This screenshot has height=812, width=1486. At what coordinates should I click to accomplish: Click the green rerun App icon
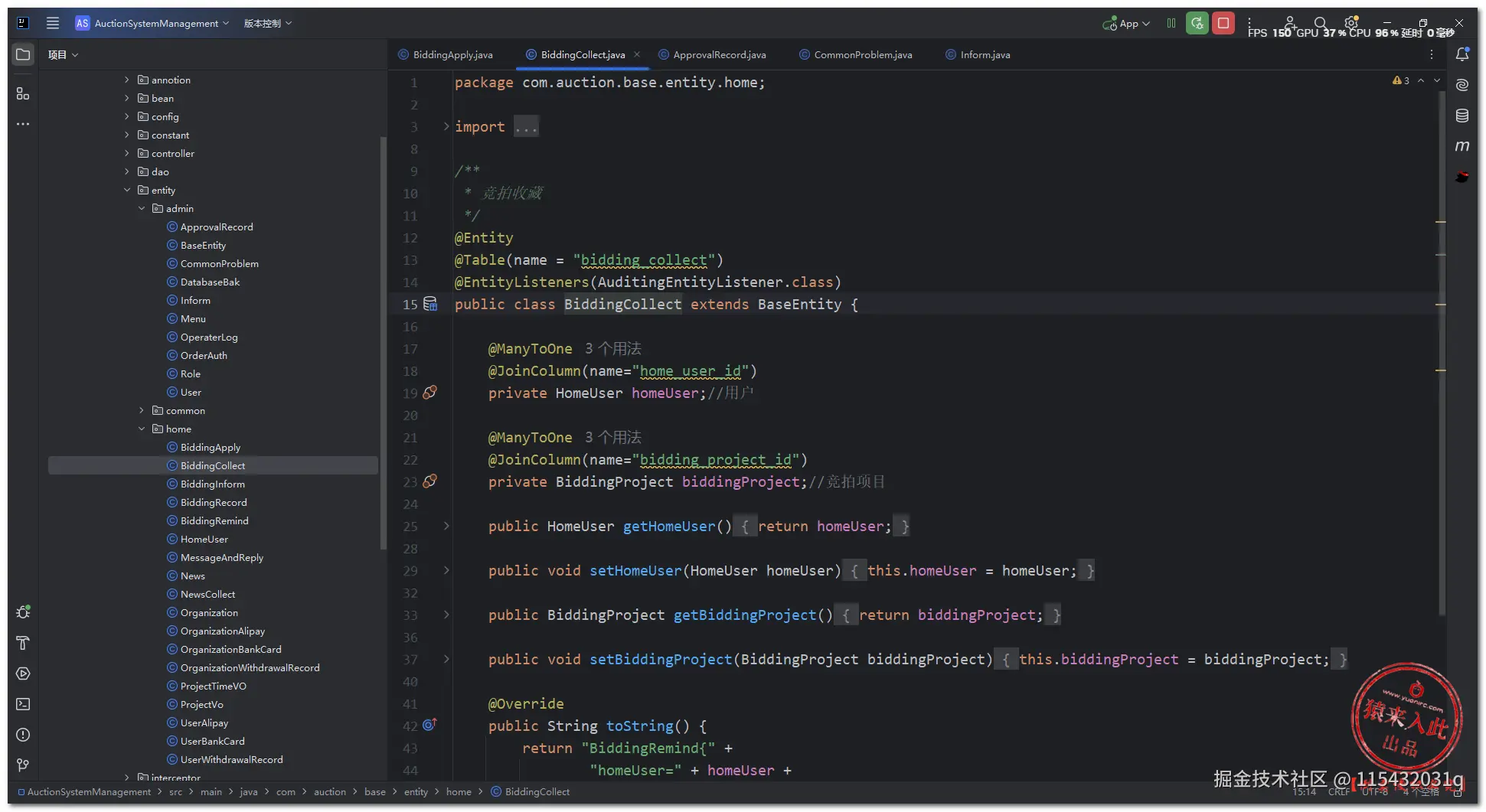[1197, 23]
